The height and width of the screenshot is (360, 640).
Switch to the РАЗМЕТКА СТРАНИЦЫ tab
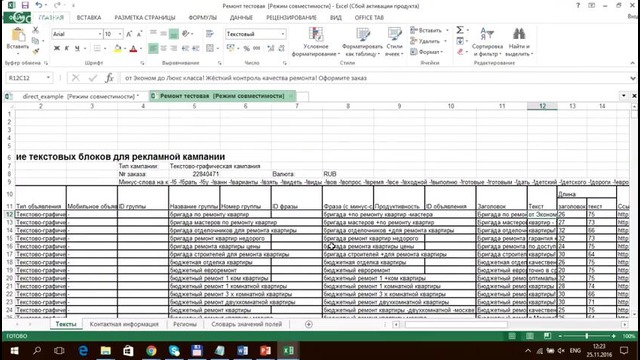145,18
